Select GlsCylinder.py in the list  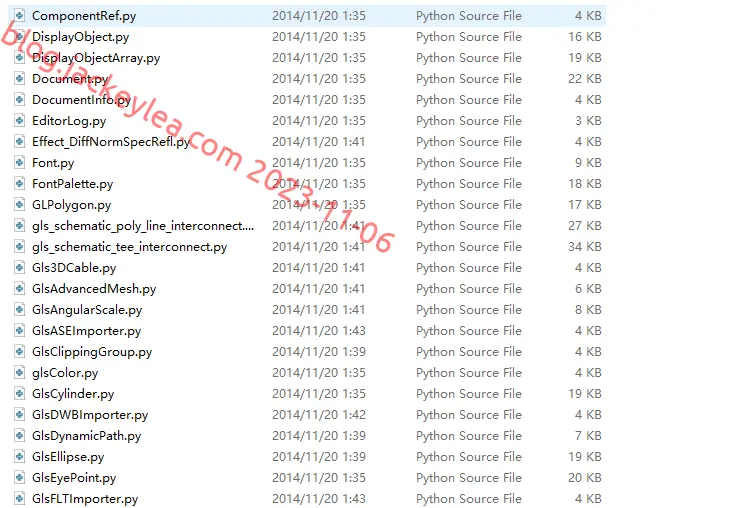(x=73, y=394)
